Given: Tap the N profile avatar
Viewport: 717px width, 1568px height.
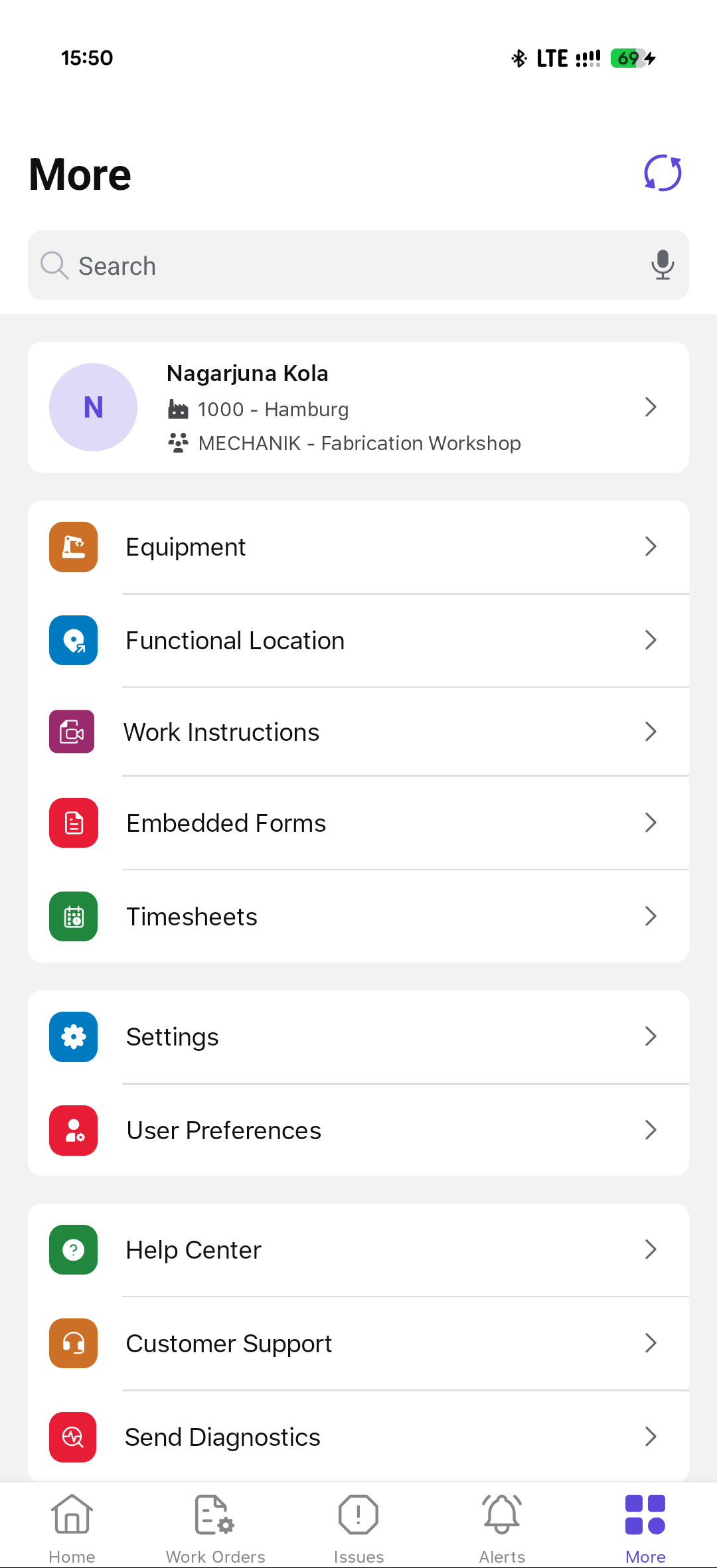Looking at the screenshot, I should (94, 407).
